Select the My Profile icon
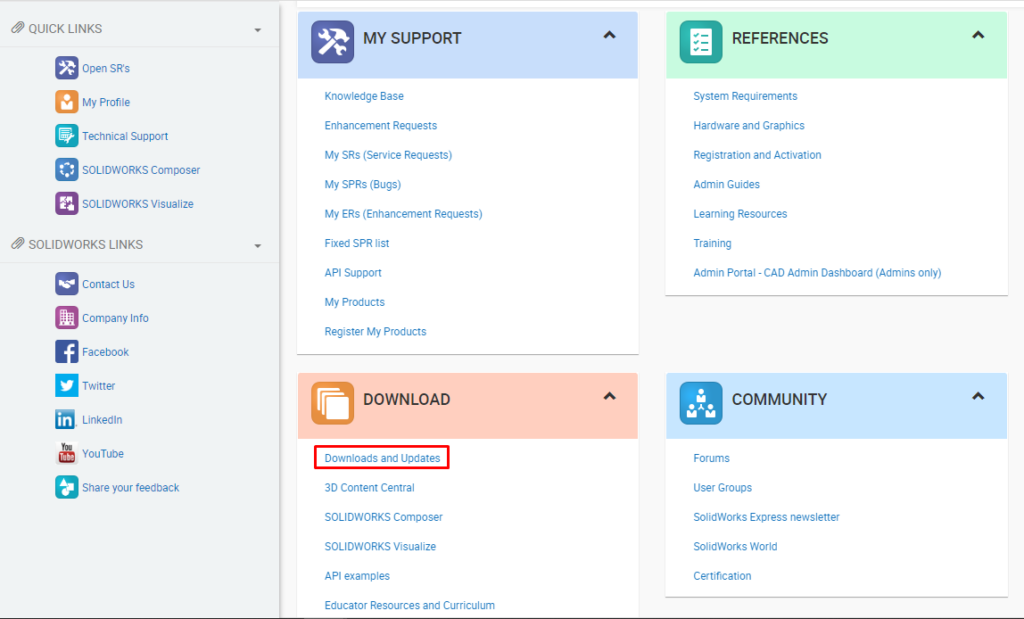This screenshot has height=619, width=1024. 63,101
